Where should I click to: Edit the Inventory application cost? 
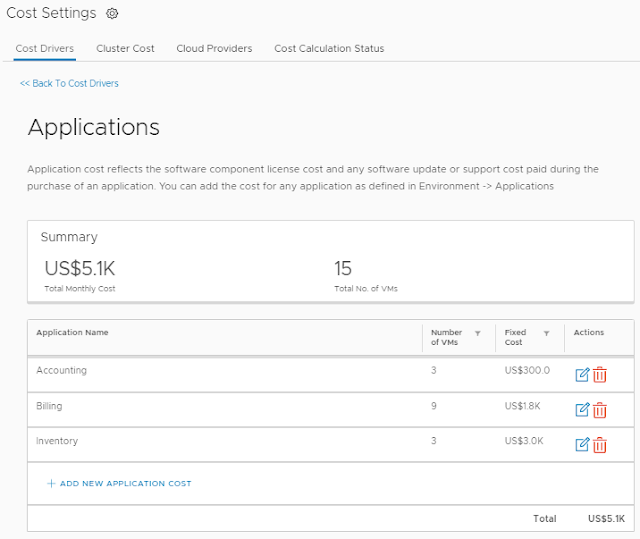coord(582,445)
